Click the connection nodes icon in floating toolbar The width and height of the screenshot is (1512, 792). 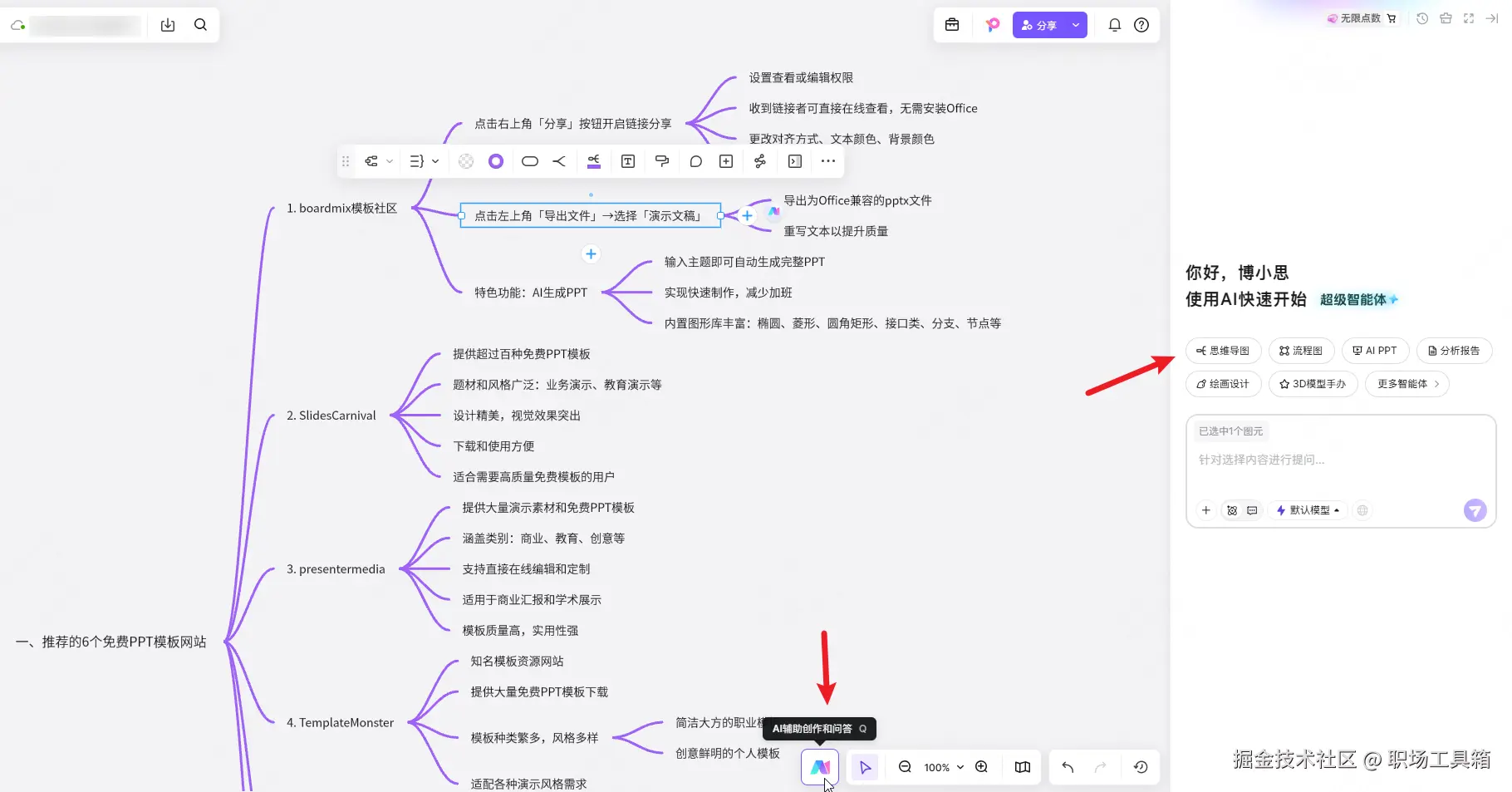760,161
